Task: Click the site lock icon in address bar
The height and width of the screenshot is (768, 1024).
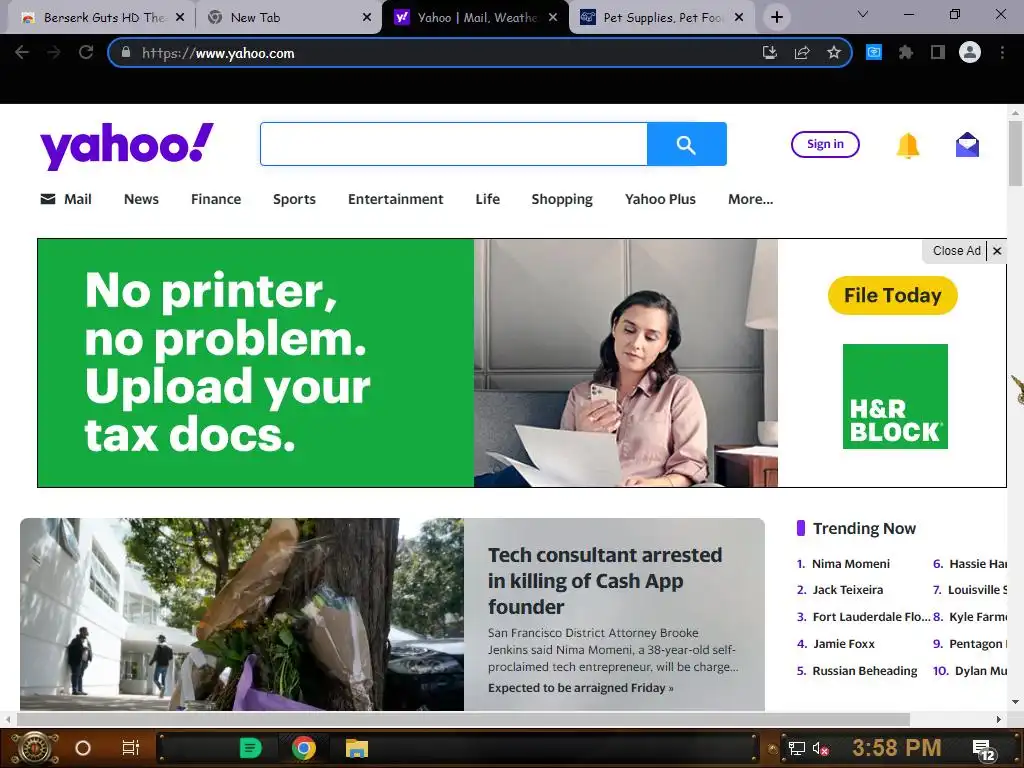Action: pos(126,52)
